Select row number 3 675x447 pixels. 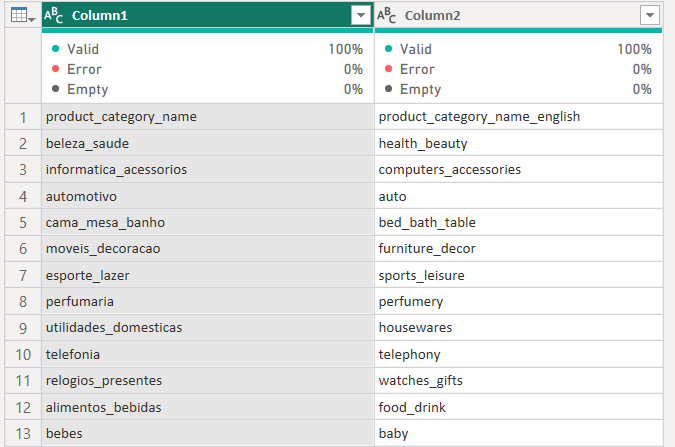pyautogui.click(x=23, y=170)
